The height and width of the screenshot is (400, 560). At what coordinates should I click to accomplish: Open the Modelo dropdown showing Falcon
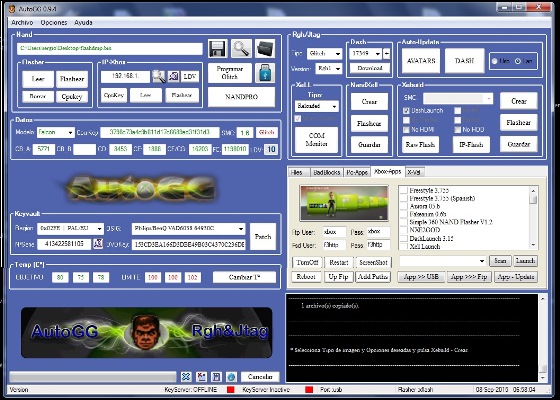pyautogui.click(x=56, y=132)
